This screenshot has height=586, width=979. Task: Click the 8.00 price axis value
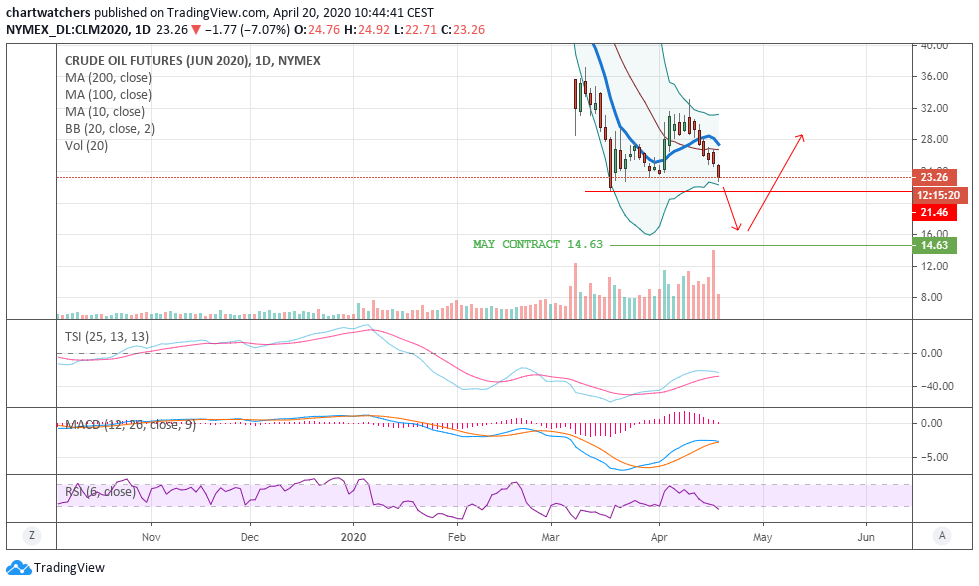point(931,297)
